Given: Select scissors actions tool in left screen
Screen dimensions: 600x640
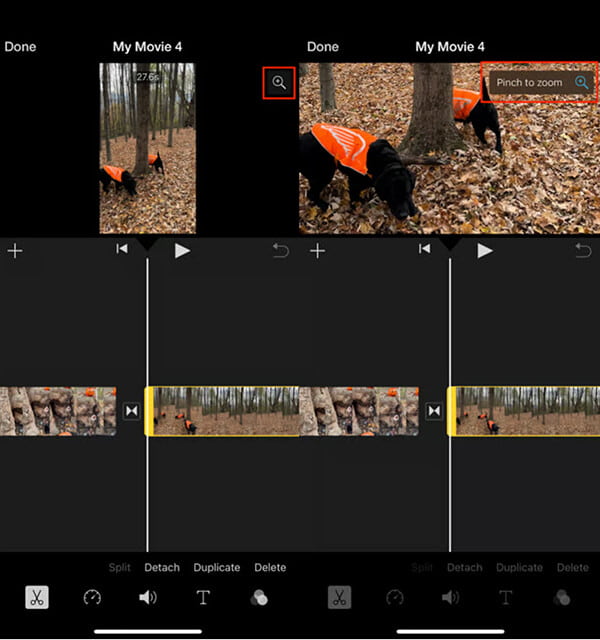Looking at the screenshot, I should pos(37,598).
